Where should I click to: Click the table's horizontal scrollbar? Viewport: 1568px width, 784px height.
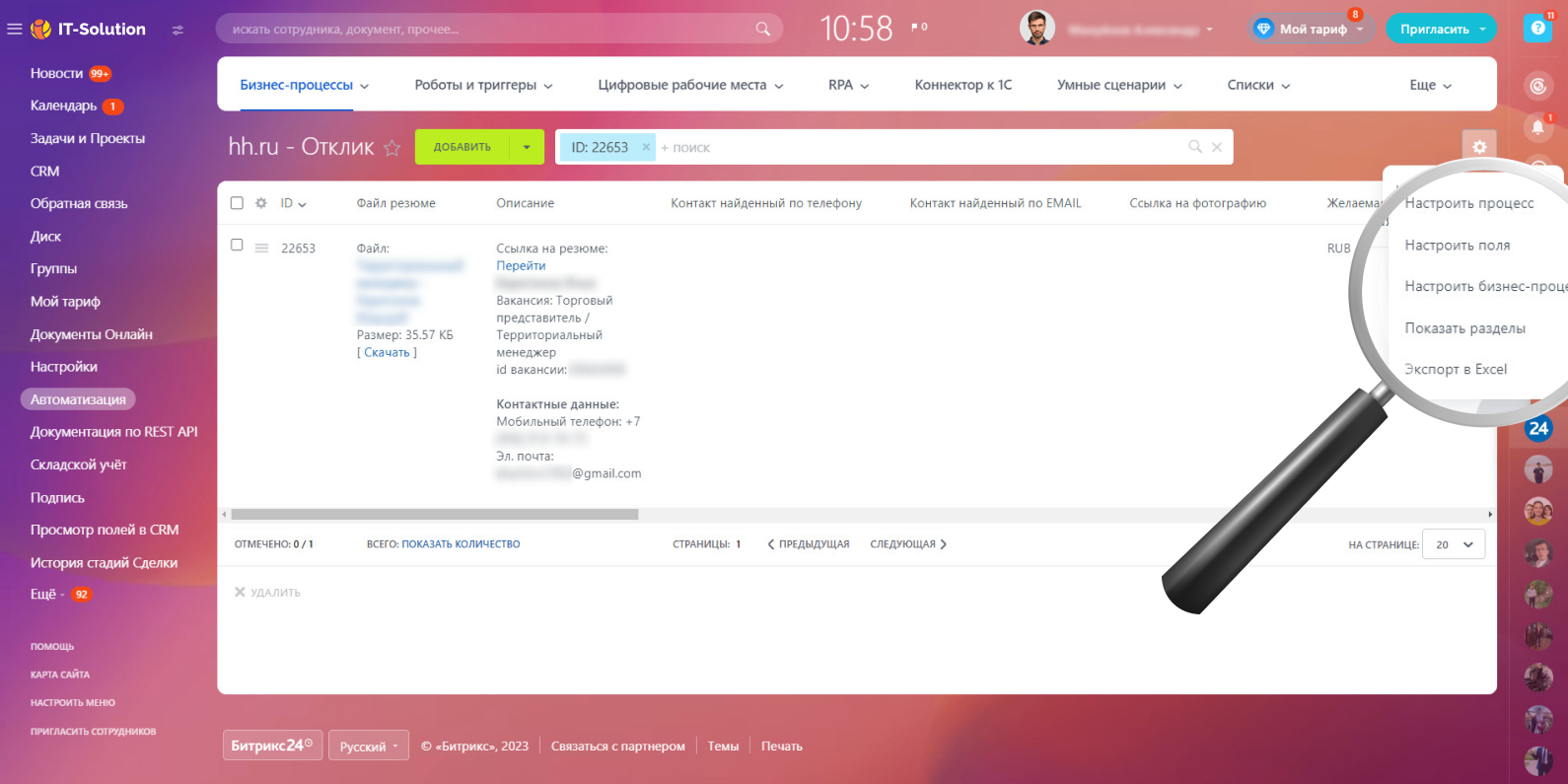coord(434,515)
